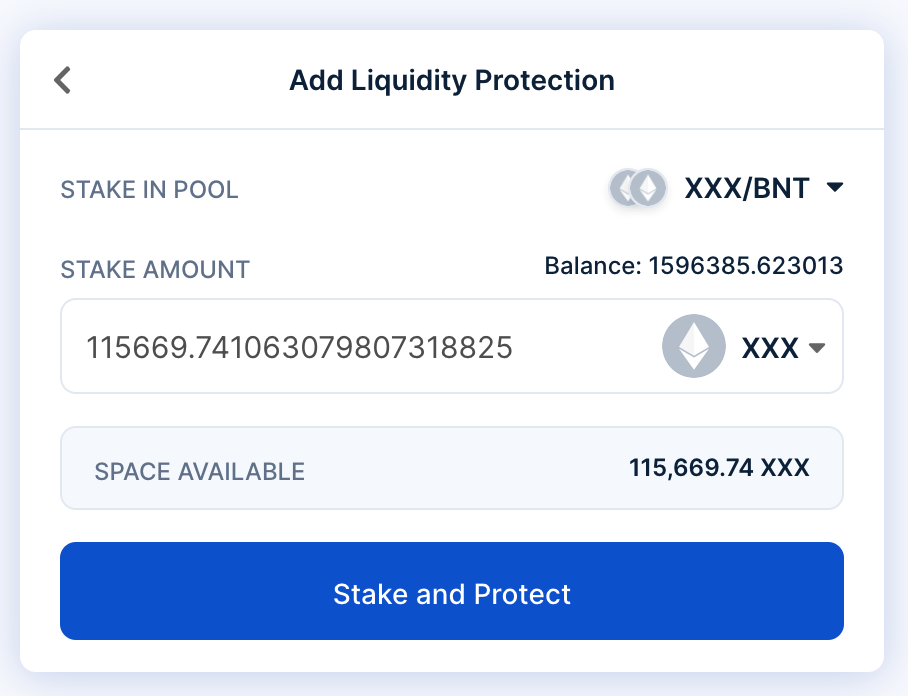Click the STAKE AMOUNT label
Screen dimensions: 908x696
[x=155, y=269]
